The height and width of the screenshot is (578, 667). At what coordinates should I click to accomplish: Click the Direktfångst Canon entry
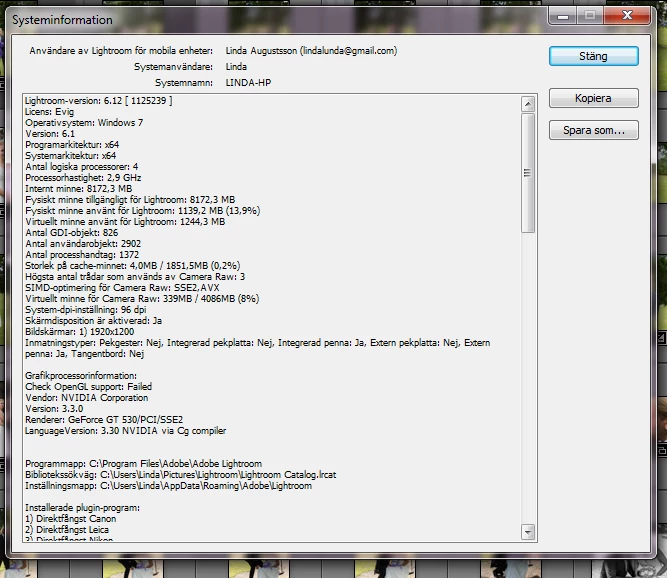pos(71,519)
